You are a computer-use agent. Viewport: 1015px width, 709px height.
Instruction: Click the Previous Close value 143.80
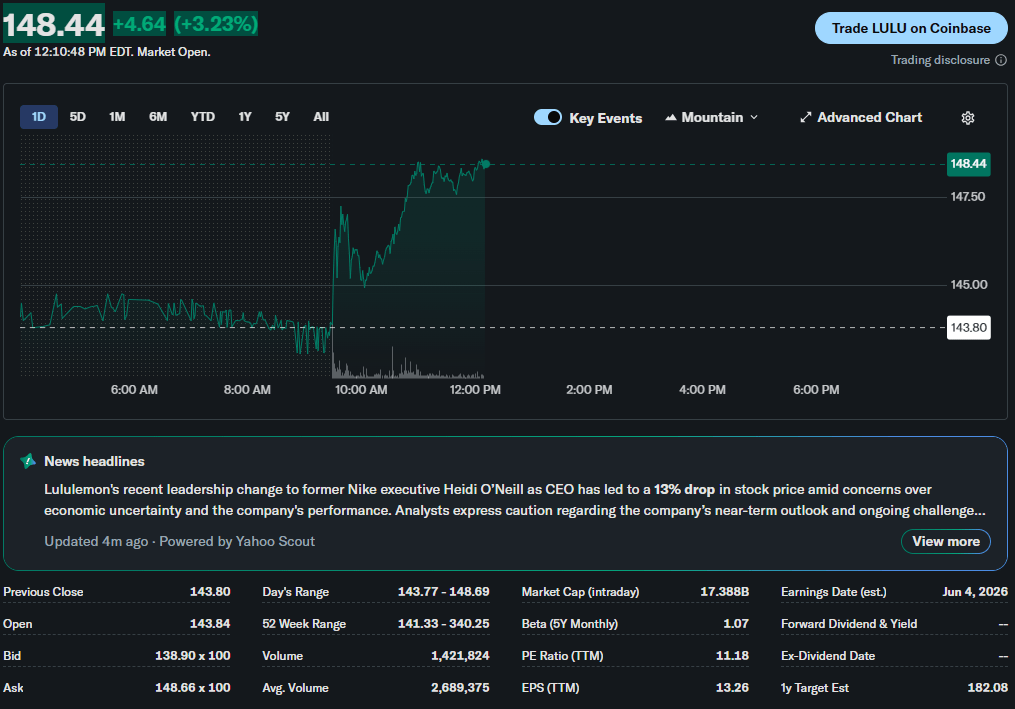[x=210, y=592]
